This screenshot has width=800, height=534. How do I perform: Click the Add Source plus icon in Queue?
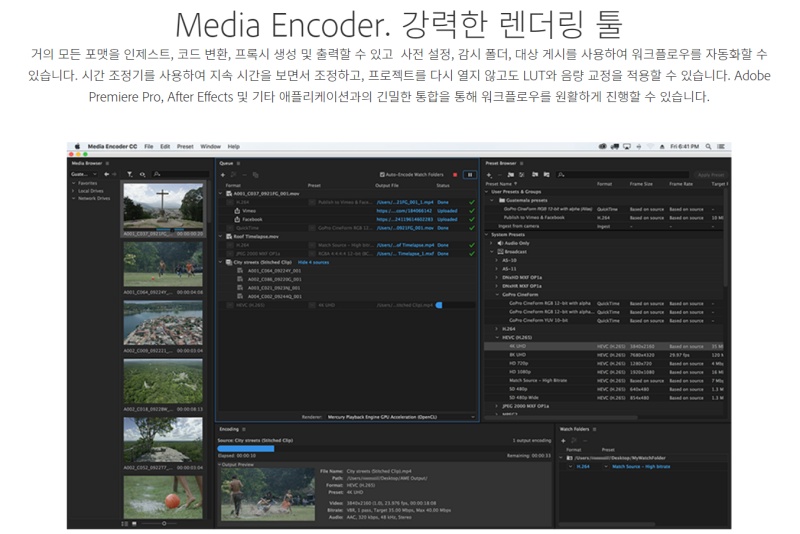223,175
